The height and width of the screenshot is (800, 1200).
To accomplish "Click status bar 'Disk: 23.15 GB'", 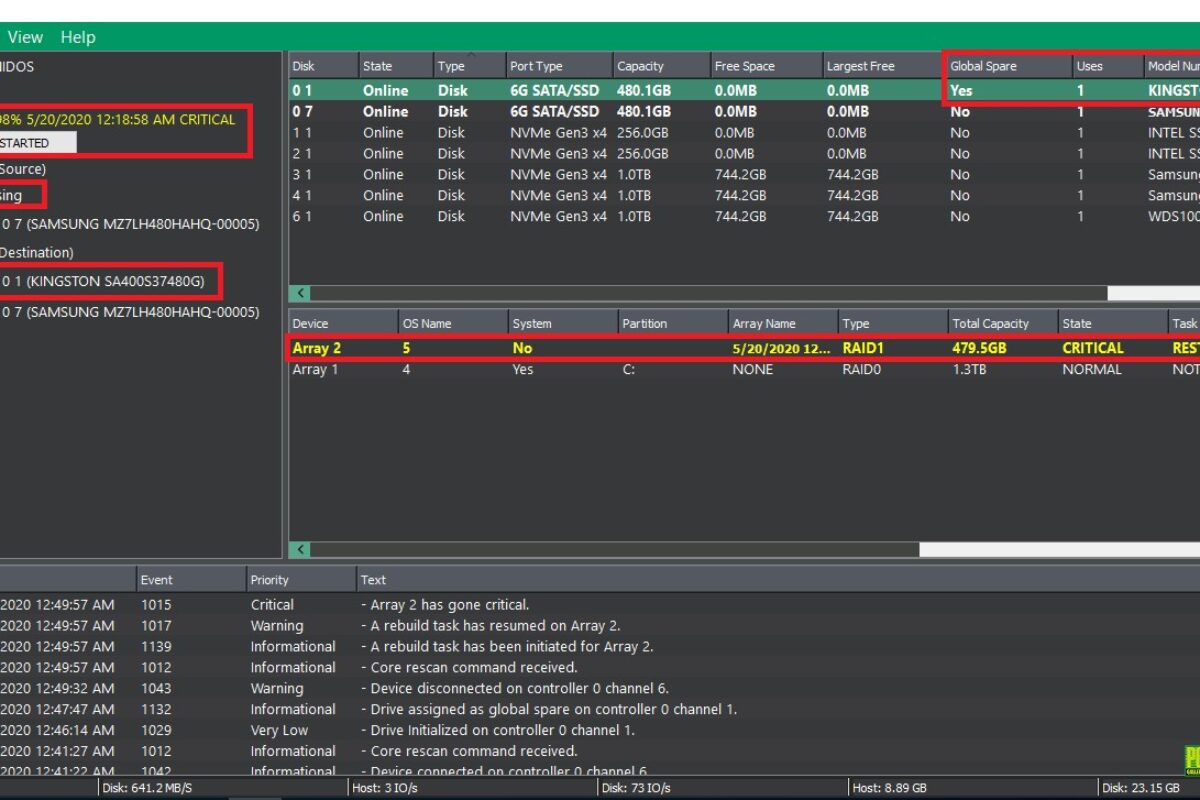I will (x=1141, y=787).
